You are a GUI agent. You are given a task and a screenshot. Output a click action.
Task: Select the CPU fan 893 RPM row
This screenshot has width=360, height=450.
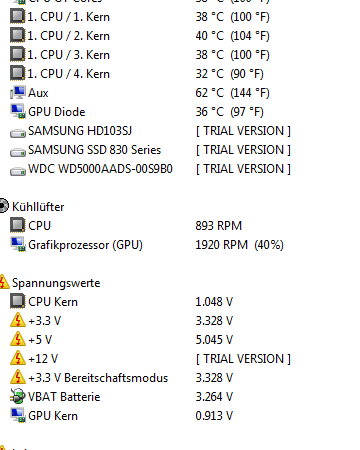[126, 225]
